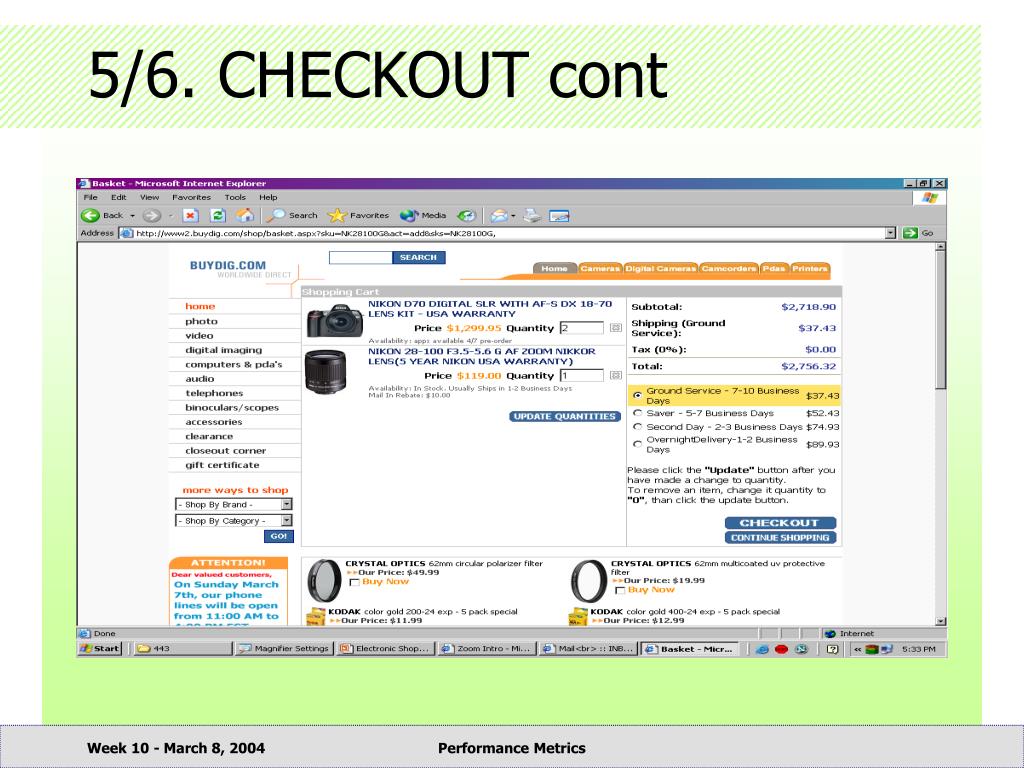Click the UPDATE QUANTITIES button

pyautogui.click(x=564, y=416)
